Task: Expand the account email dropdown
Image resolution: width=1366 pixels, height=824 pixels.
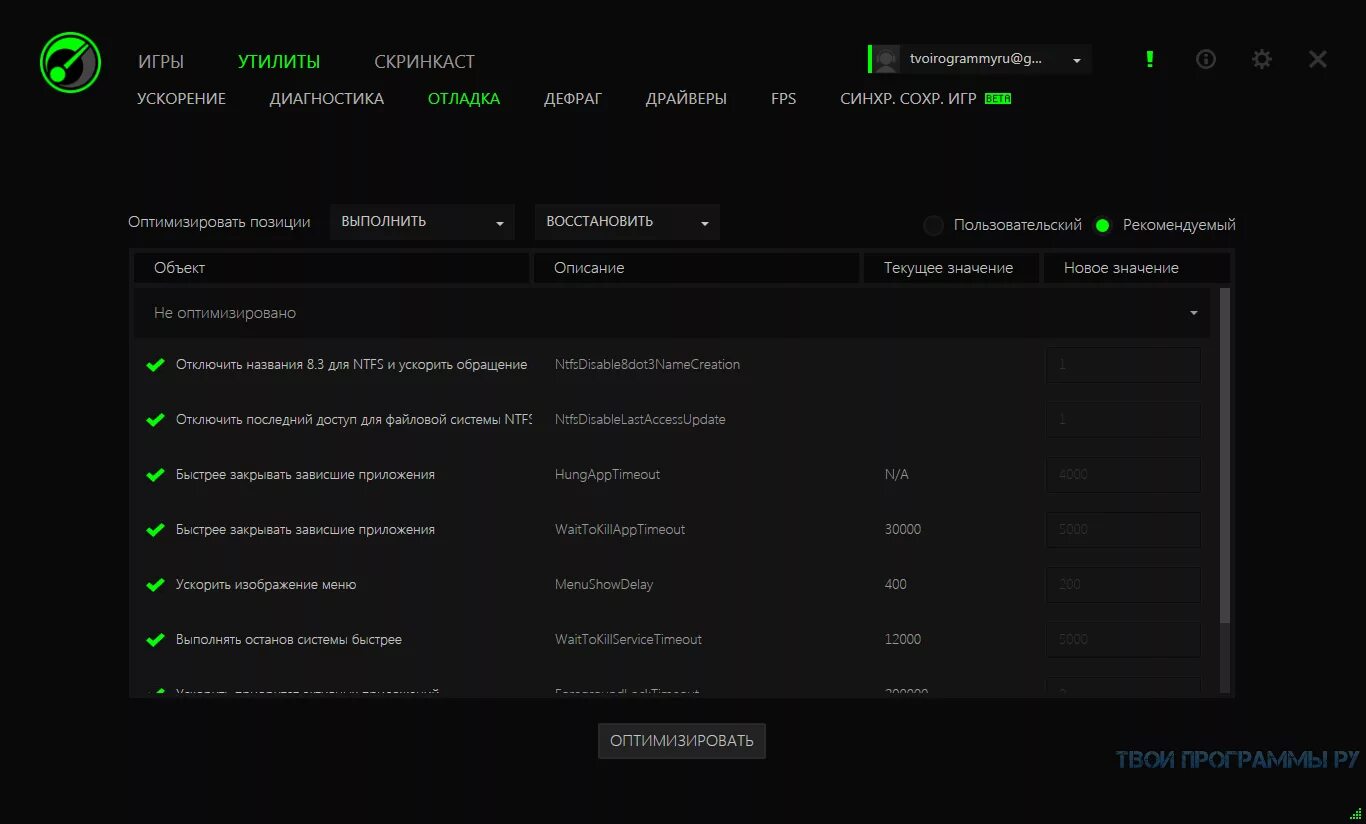Action: (1077, 60)
